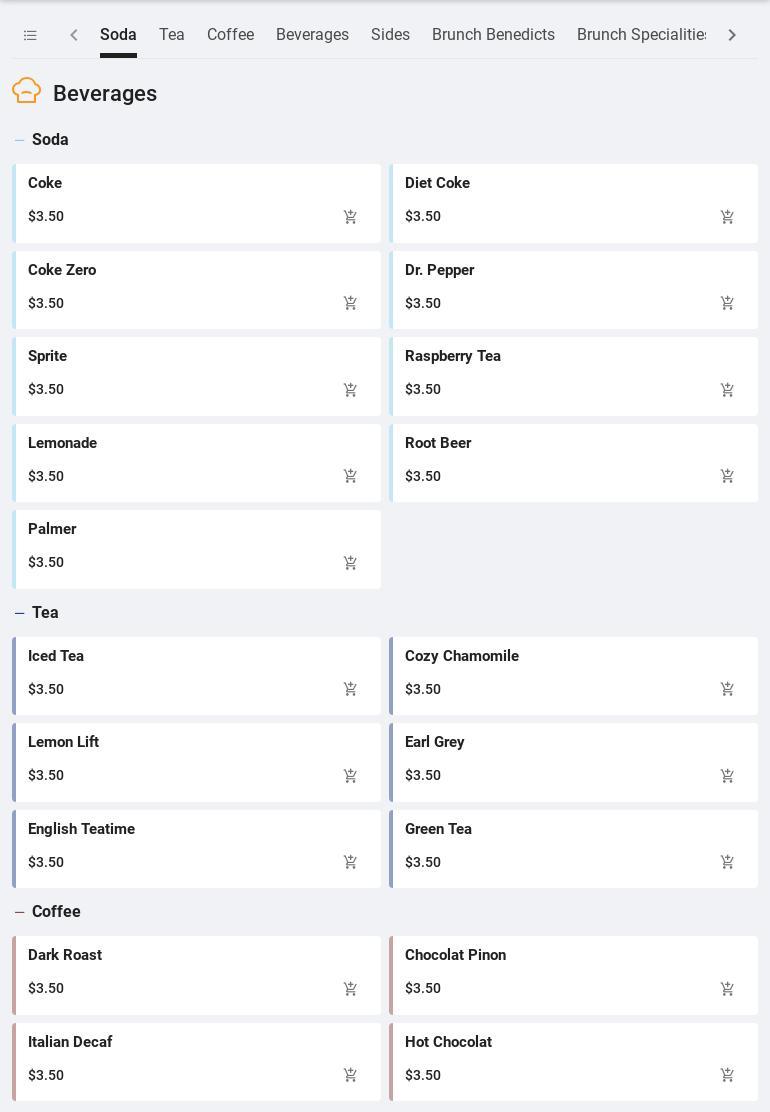Switch to the Brunch Benedicts tab

pos(493,35)
